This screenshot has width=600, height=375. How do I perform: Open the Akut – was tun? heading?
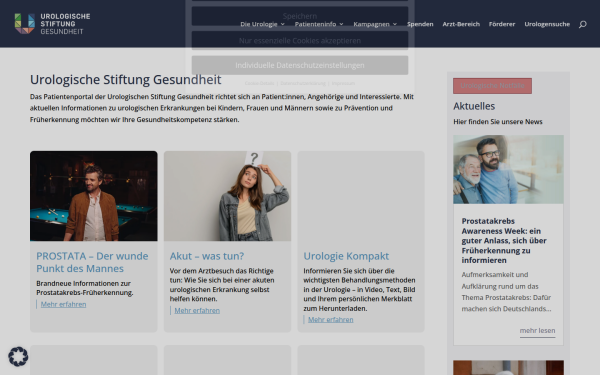[207, 256]
